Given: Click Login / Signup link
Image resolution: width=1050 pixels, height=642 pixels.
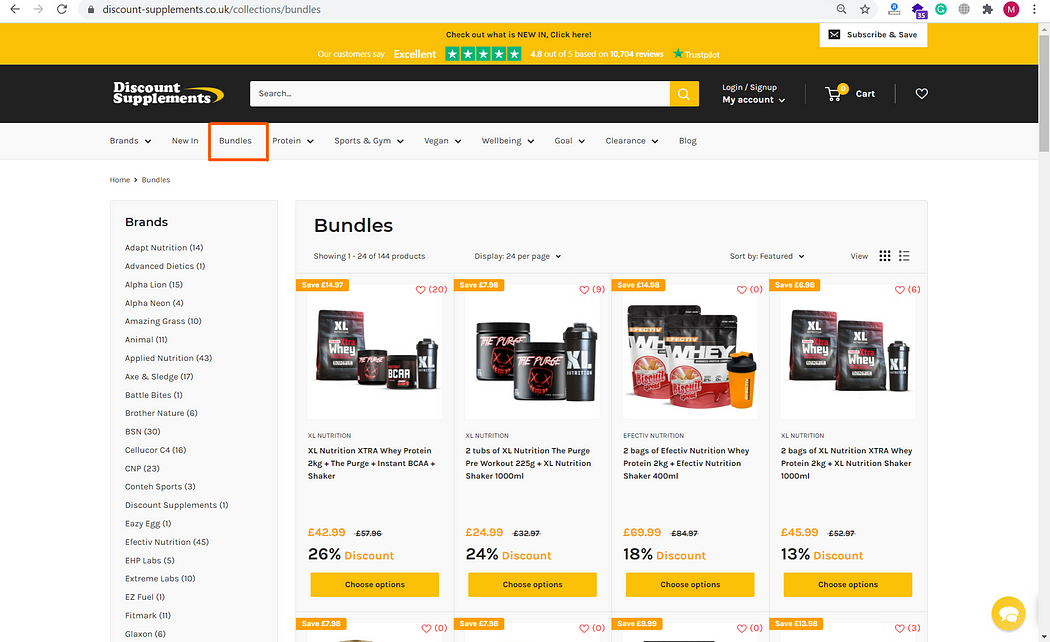Looking at the screenshot, I should pyautogui.click(x=749, y=87).
